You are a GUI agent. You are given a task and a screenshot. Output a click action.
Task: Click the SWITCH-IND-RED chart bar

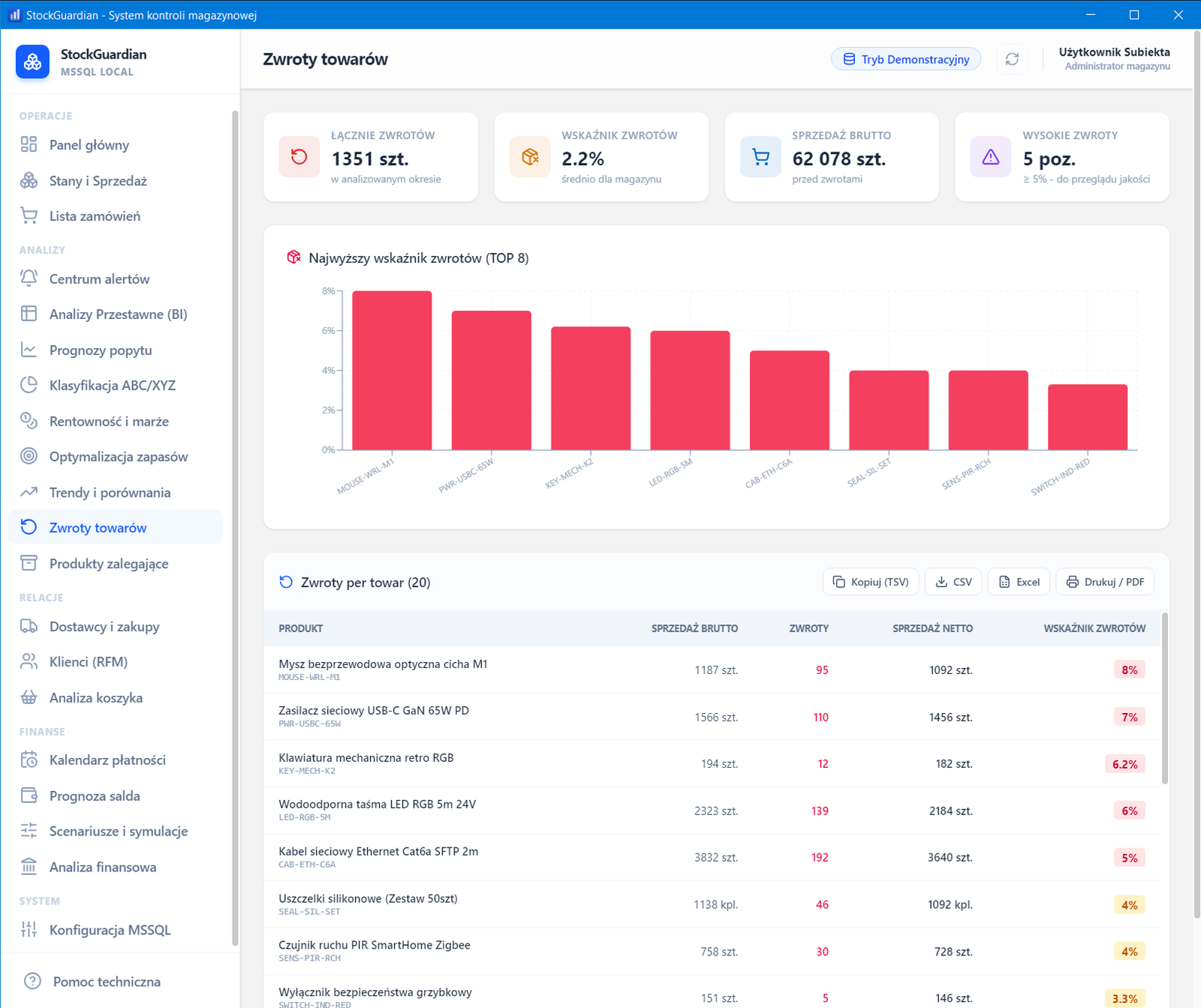pos(1088,417)
